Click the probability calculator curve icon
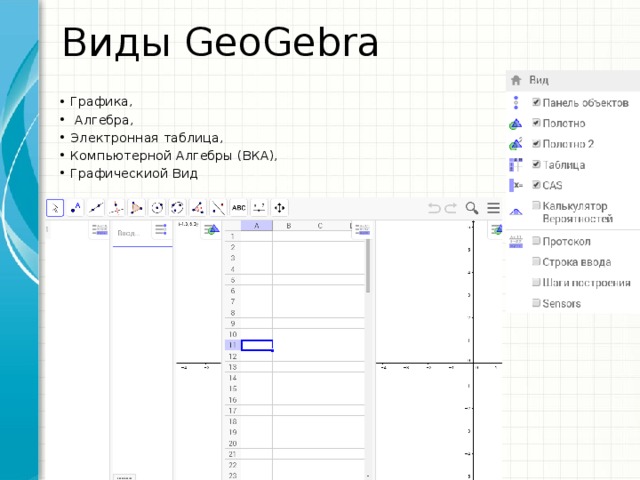The width and height of the screenshot is (640, 480). point(516,212)
